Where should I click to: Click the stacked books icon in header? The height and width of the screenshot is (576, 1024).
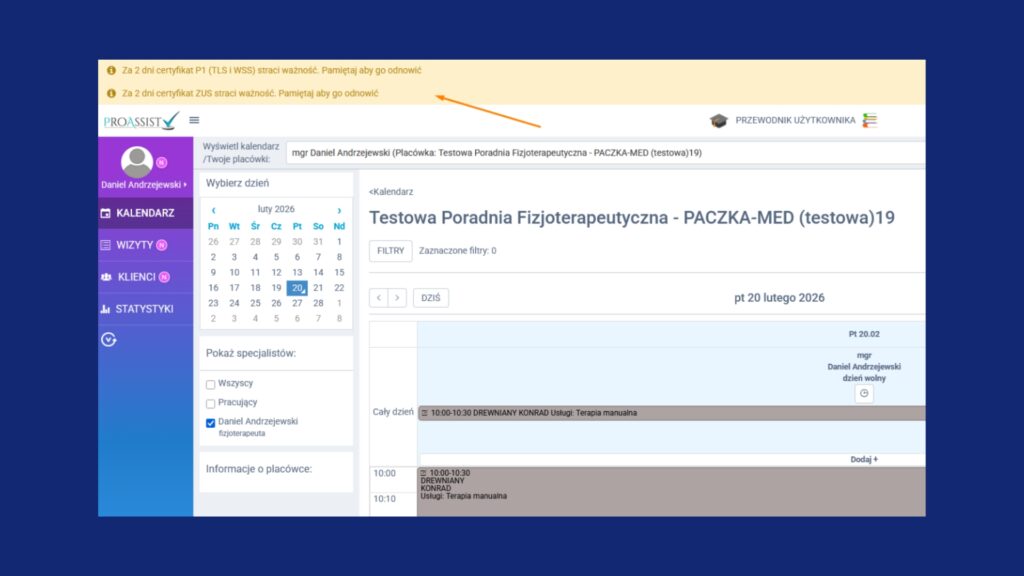pyautogui.click(x=870, y=120)
